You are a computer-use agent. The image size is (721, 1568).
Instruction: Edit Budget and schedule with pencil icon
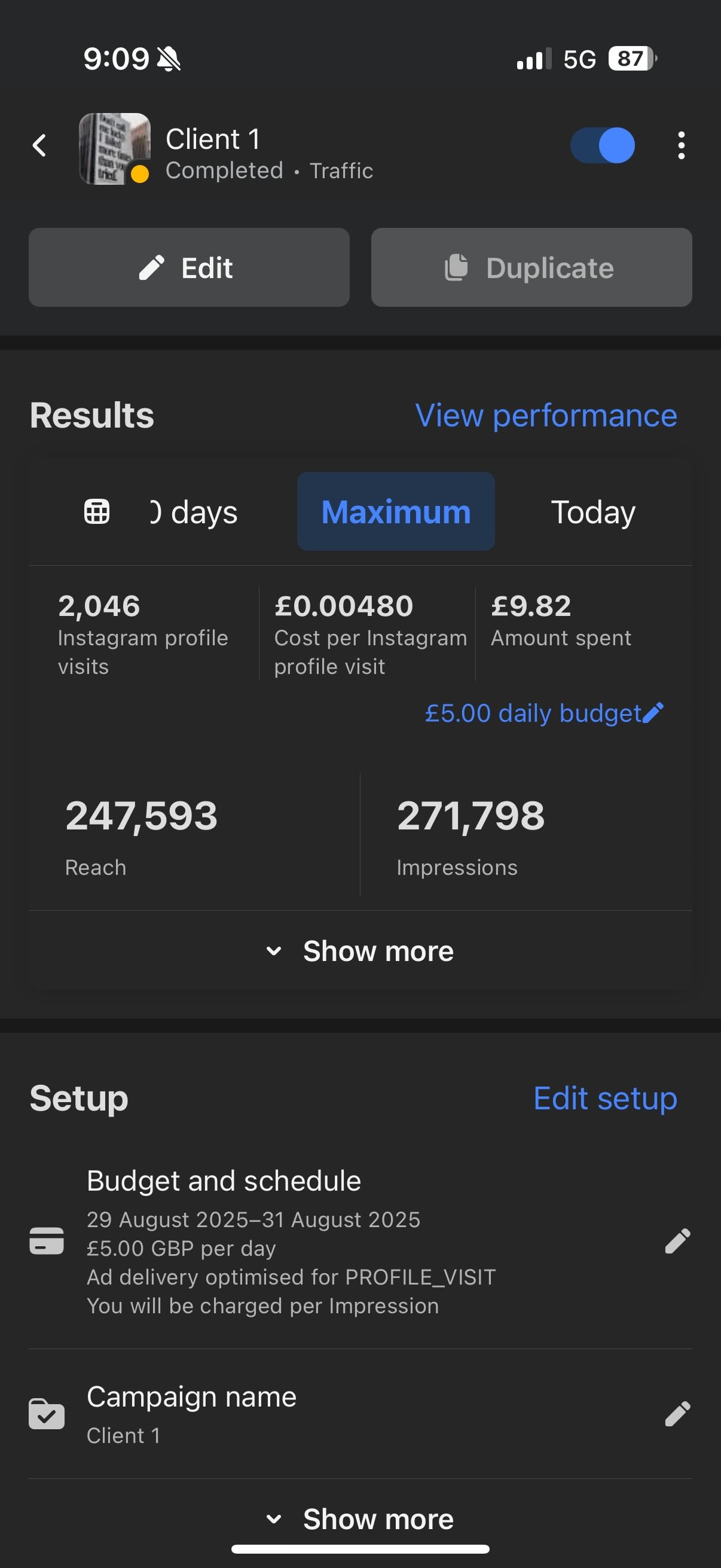677,1241
